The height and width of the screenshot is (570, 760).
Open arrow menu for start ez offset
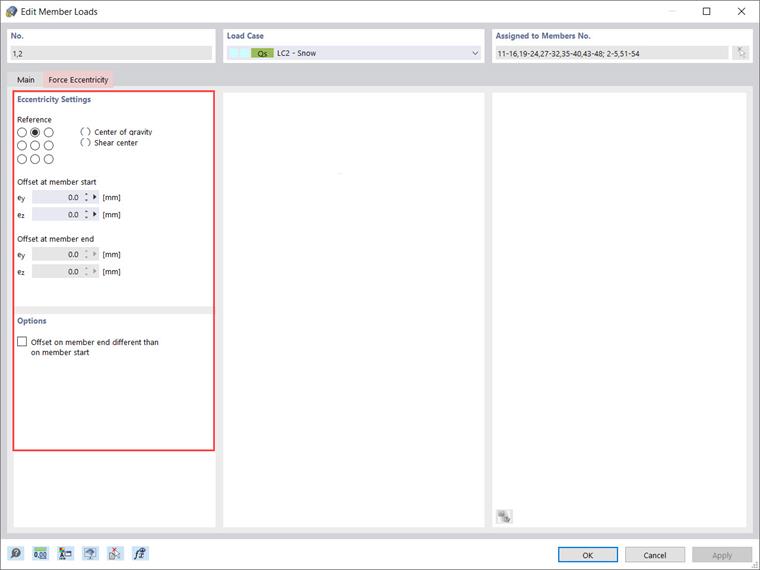coord(95,214)
